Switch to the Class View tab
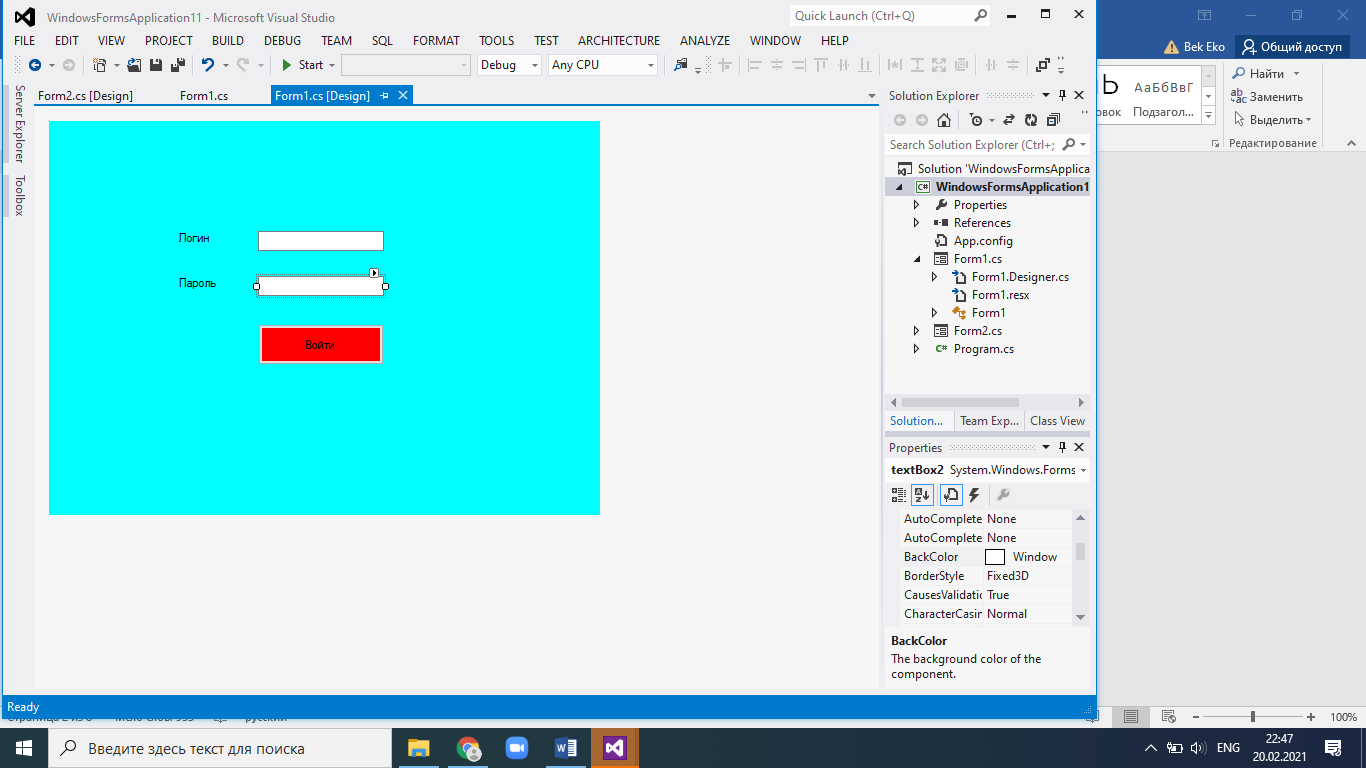The width and height of the screenshot is (1366, 768). [1057, 421]
